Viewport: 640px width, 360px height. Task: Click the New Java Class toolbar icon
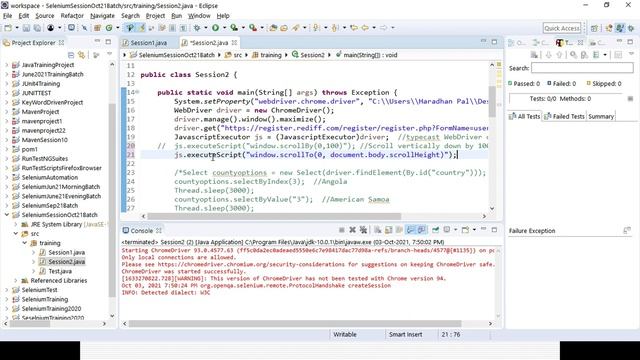tap(109, 28)
